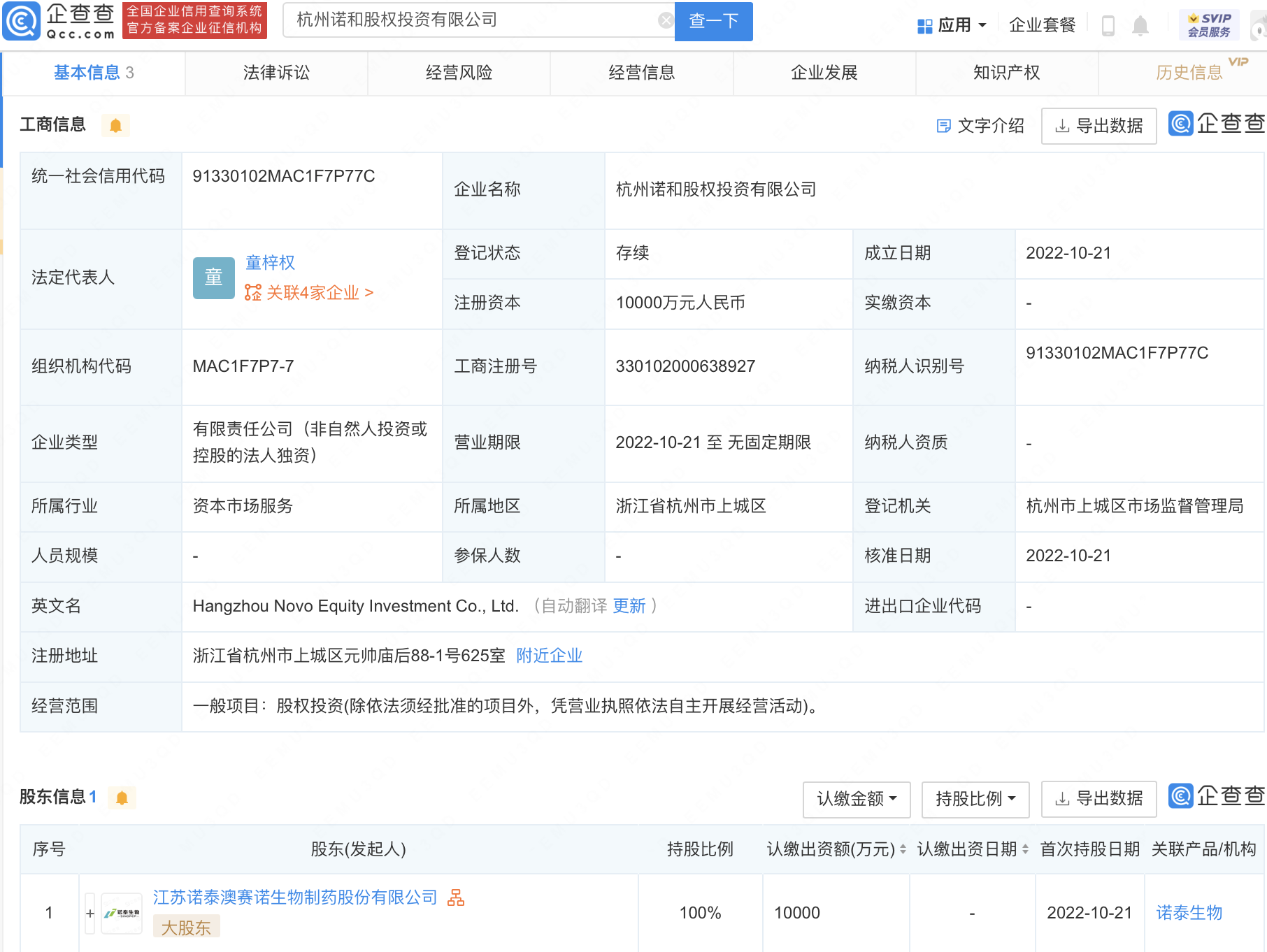Click 资本市场服务 industry value
Screen dimensions: 1267x952
click(243, 506)
